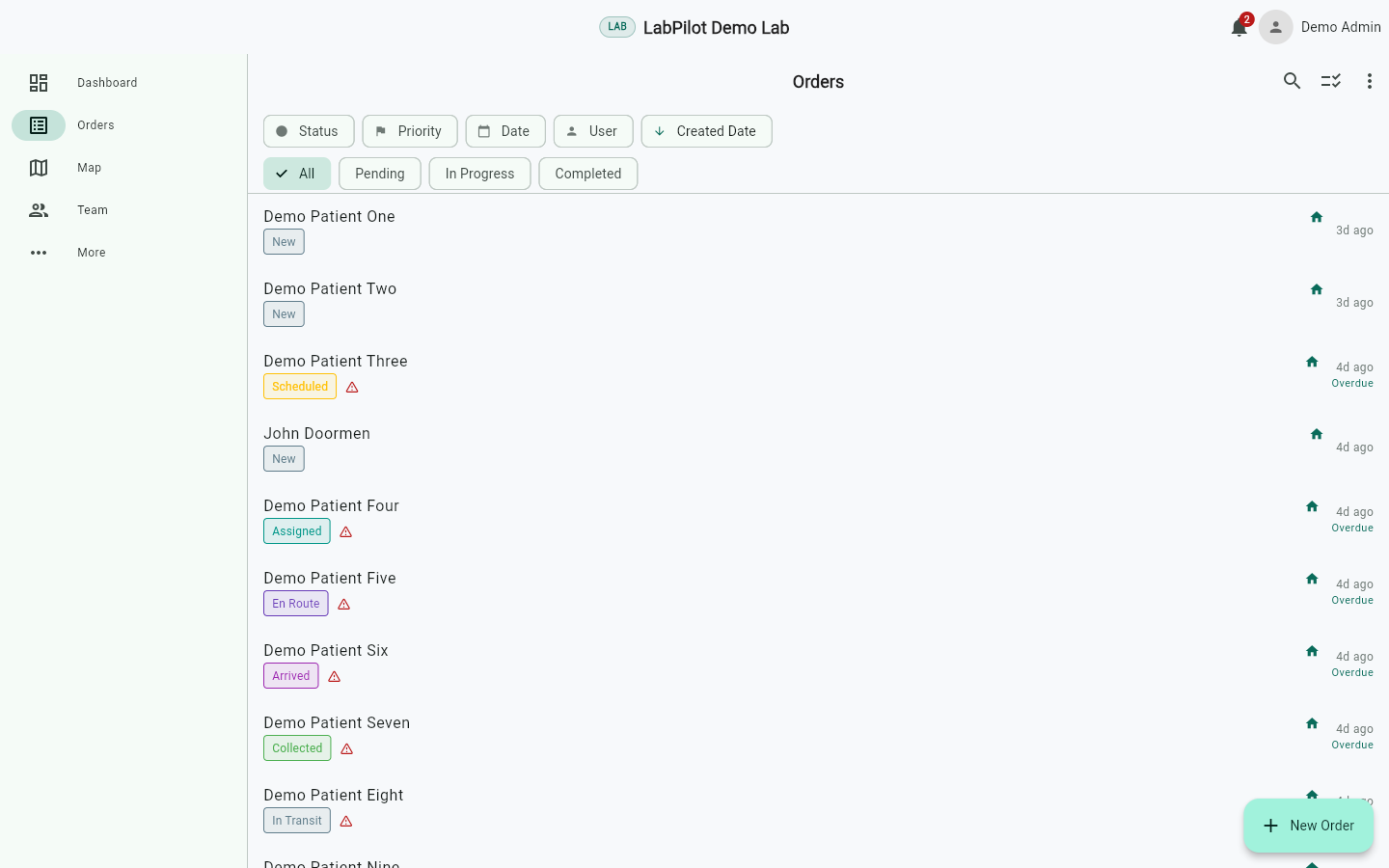Click the LAB badge in header
The height and width of the screenshot is (868, 1389).
617,27
